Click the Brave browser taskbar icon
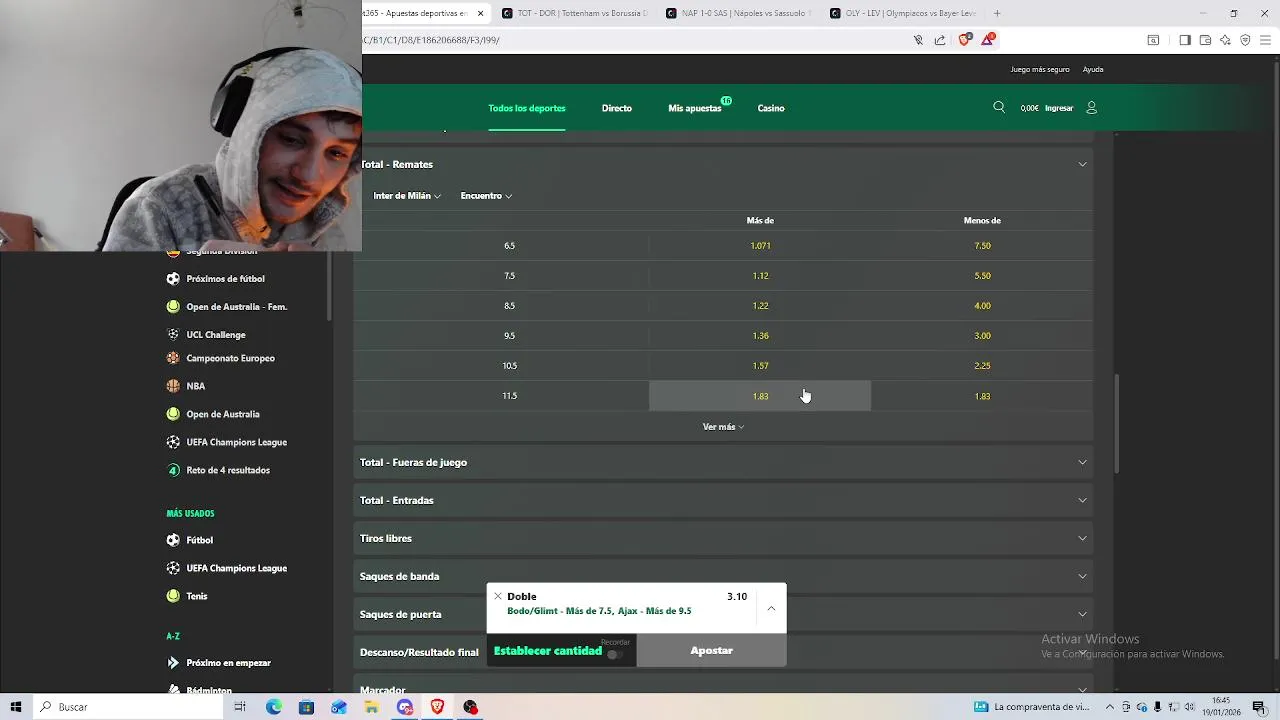 pos(437,707)
